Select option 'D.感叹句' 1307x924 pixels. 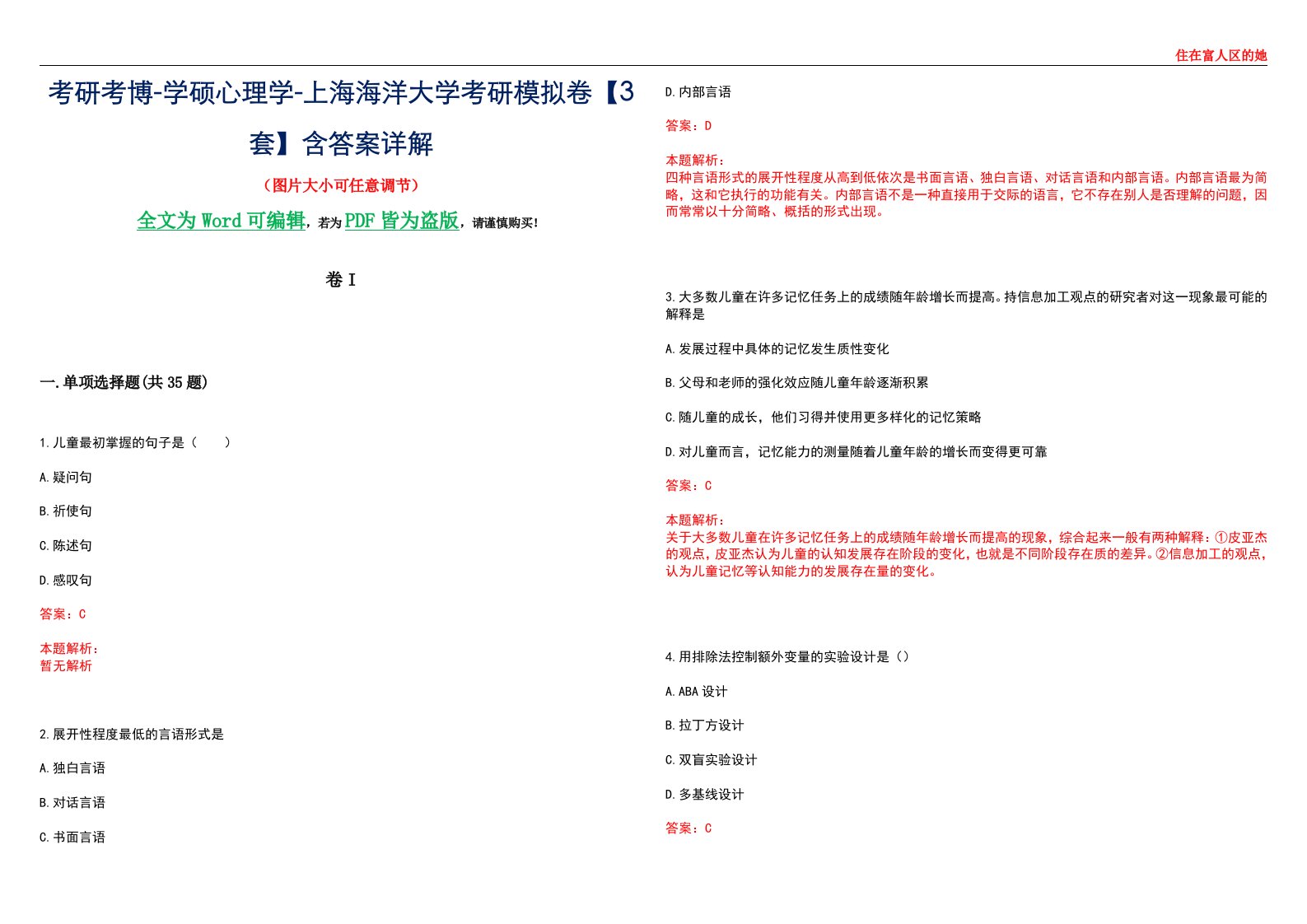(66, 580)
